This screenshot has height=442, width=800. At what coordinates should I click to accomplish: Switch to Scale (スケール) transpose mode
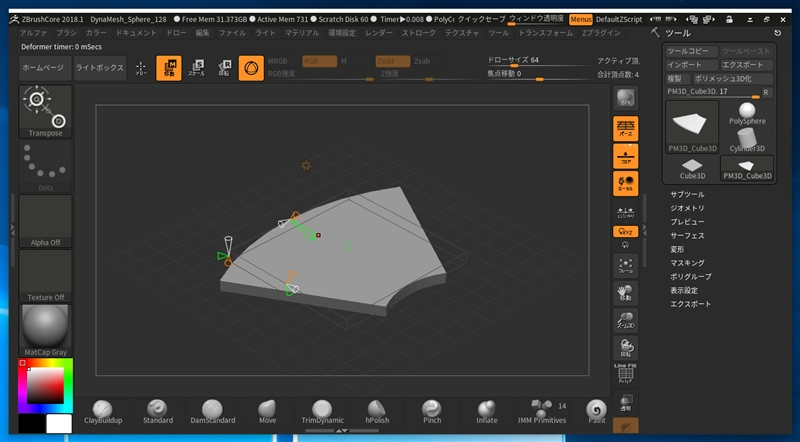(196, 68)
